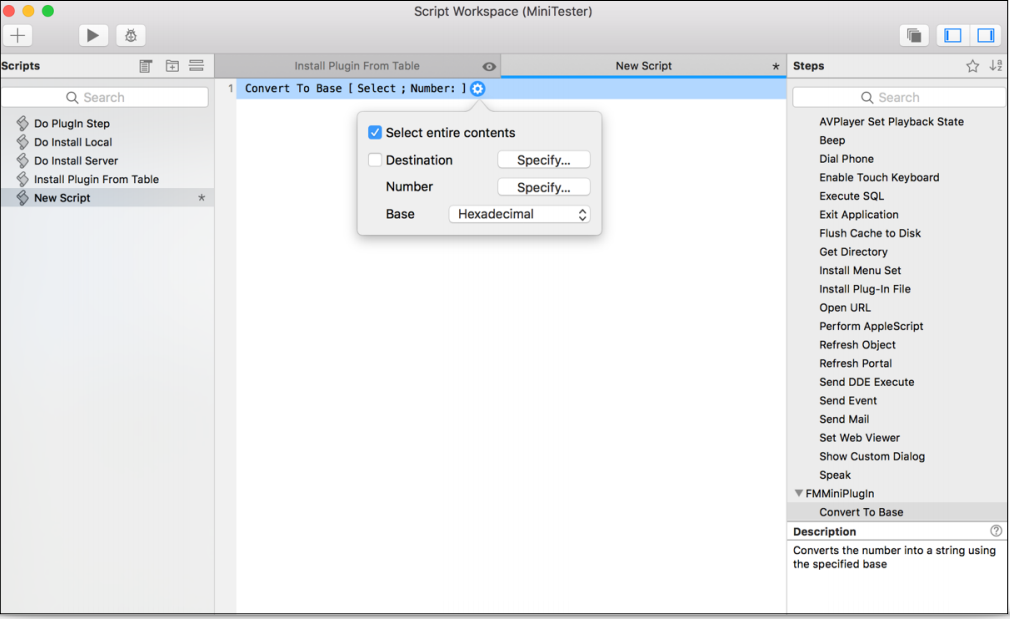Toggle the right Steps pane visibility
Image resolution: width=1010 pixels, height=619 pixels.
pyautogui.click(x=986, y=35)
